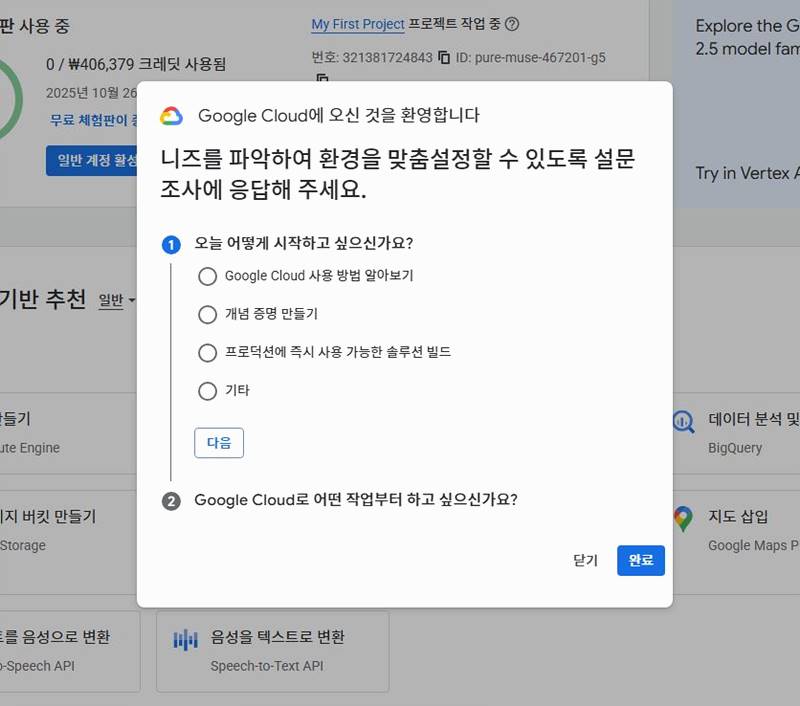Screen dimensions: 800x706
Task: Copy the project number 321381724843
Action: coord(444,58)
